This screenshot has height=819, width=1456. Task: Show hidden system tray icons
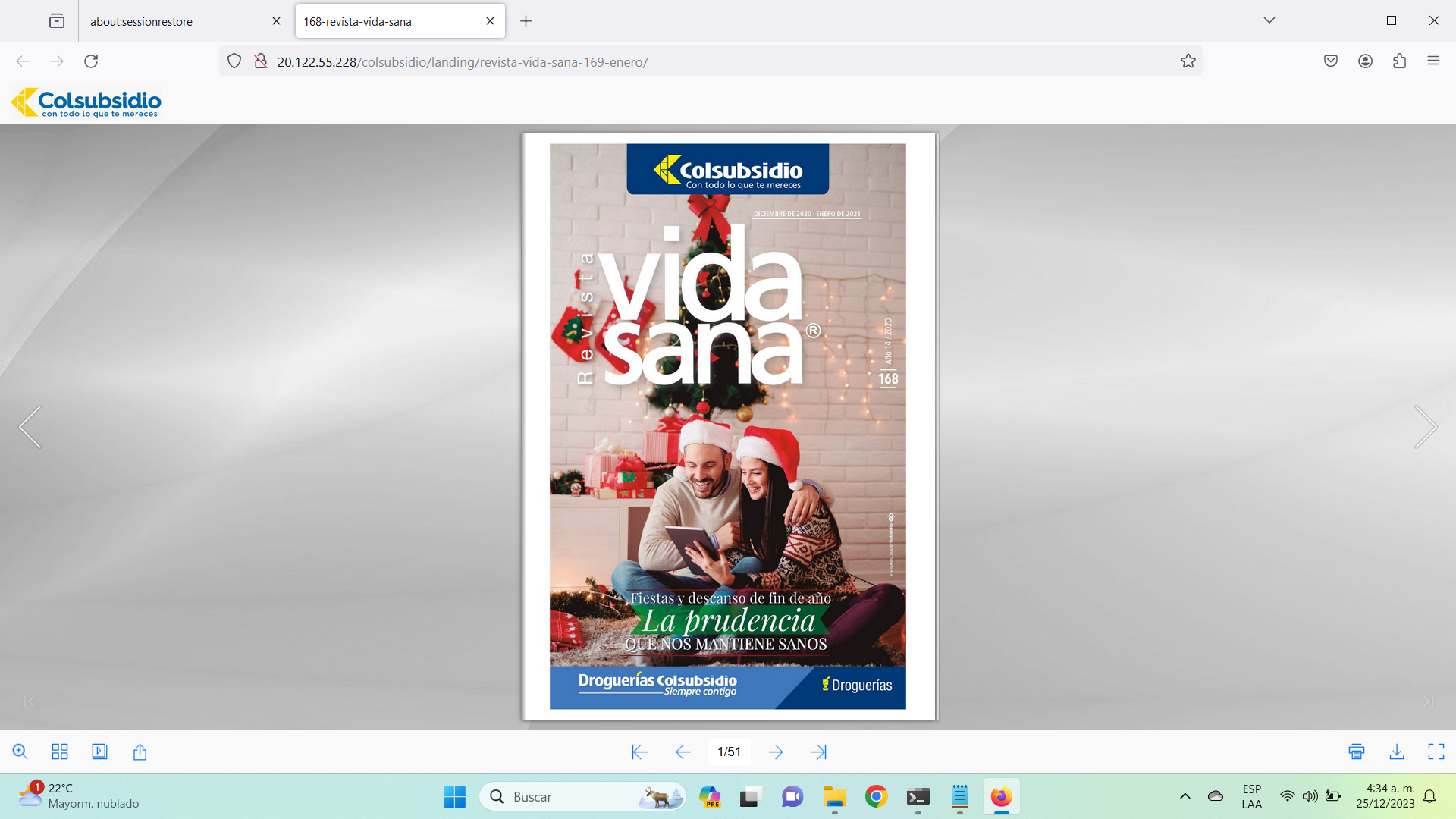pos(1185,796)
